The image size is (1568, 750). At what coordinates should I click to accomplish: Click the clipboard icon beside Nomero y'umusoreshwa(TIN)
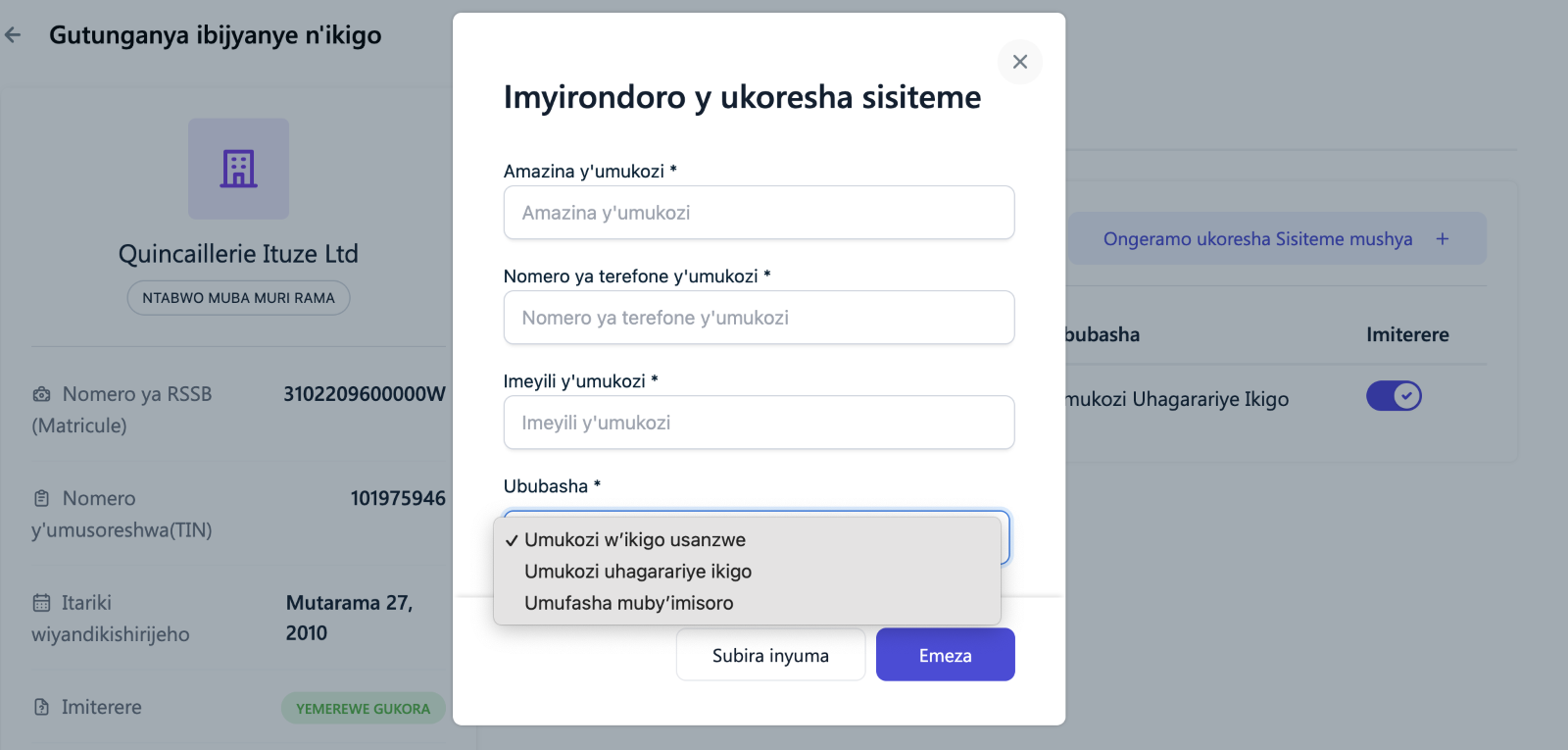[41, 499]
